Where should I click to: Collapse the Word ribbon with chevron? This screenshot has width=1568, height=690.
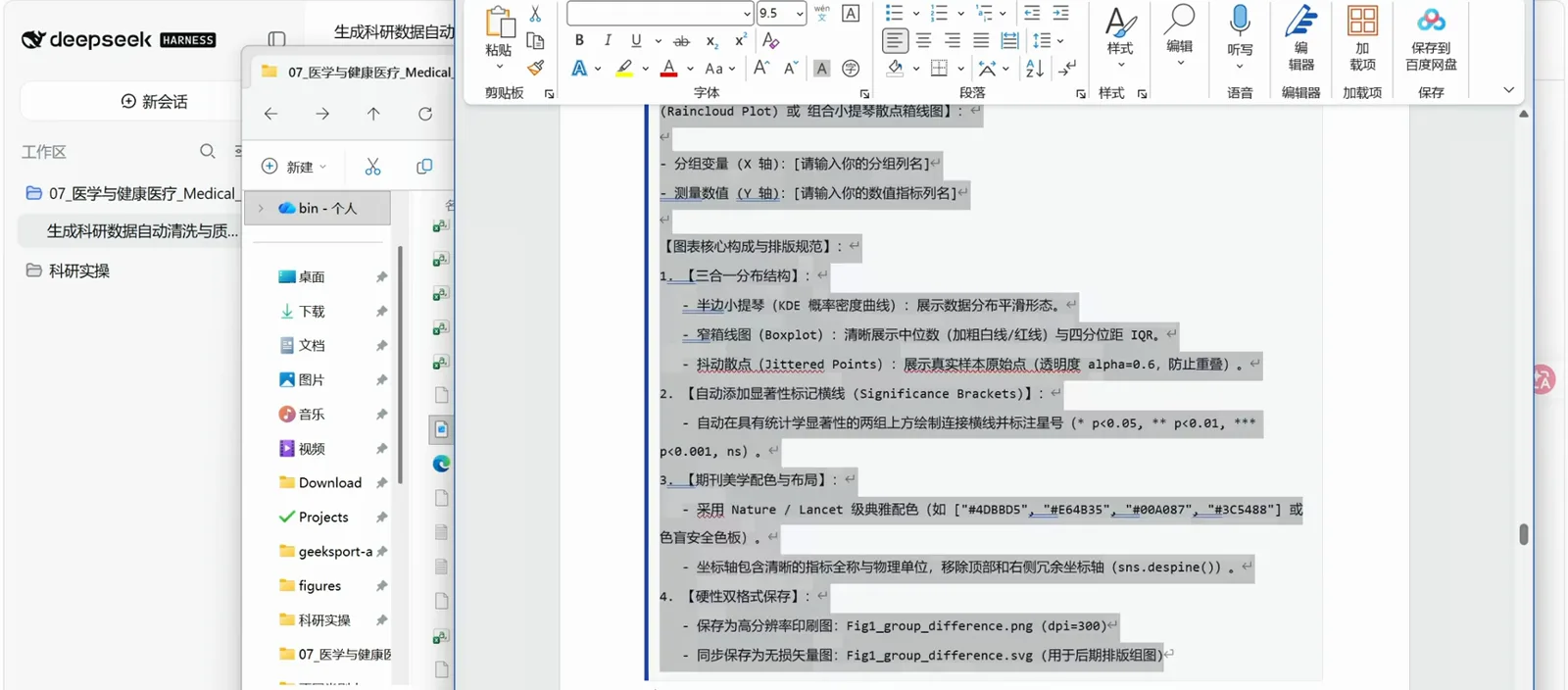1509,90
